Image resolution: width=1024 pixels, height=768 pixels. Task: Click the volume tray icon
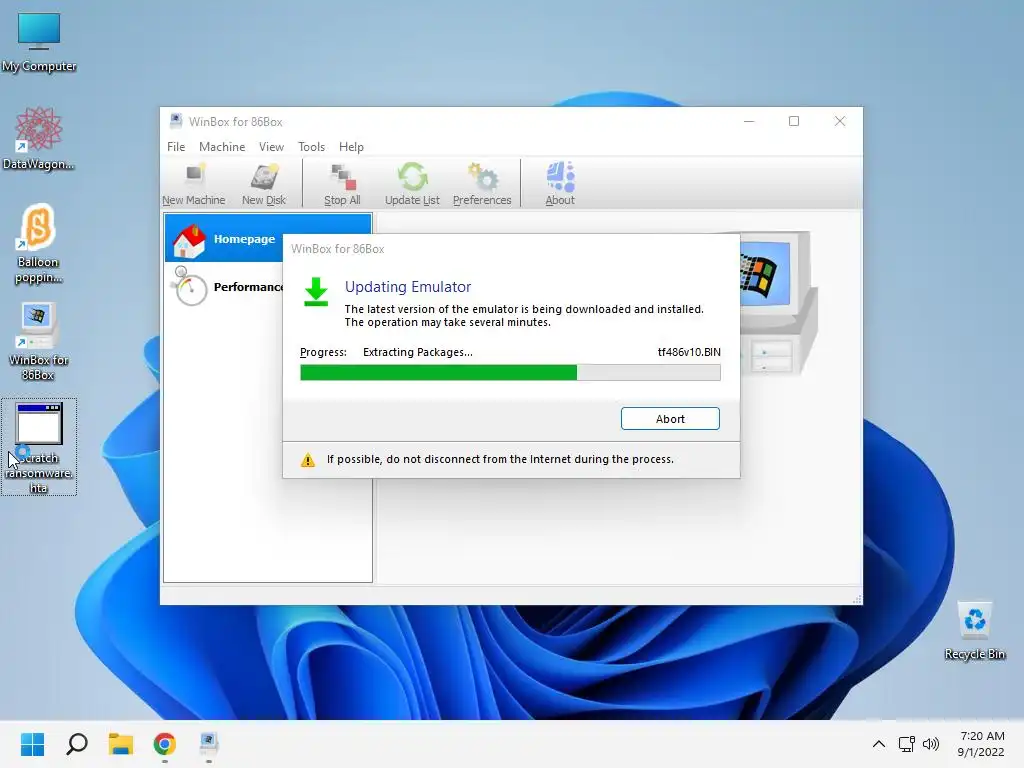click(931, 744)
